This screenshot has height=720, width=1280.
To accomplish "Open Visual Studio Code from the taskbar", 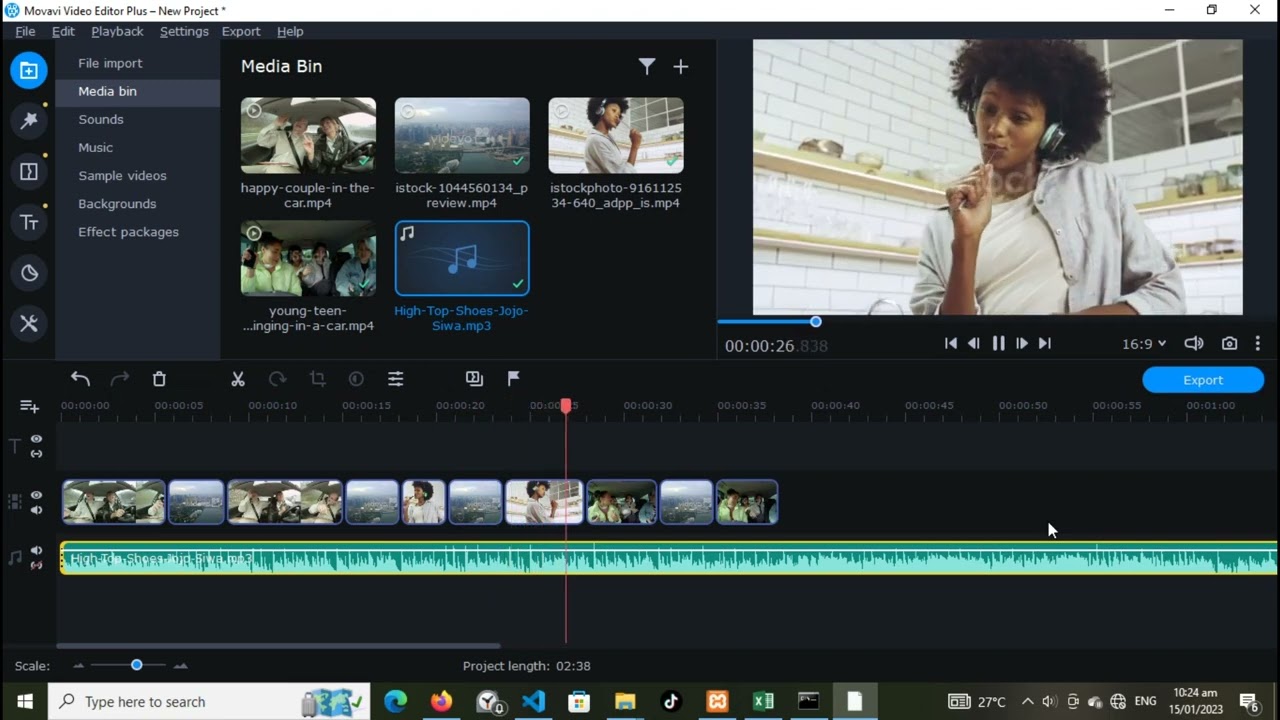I will 533,701.
